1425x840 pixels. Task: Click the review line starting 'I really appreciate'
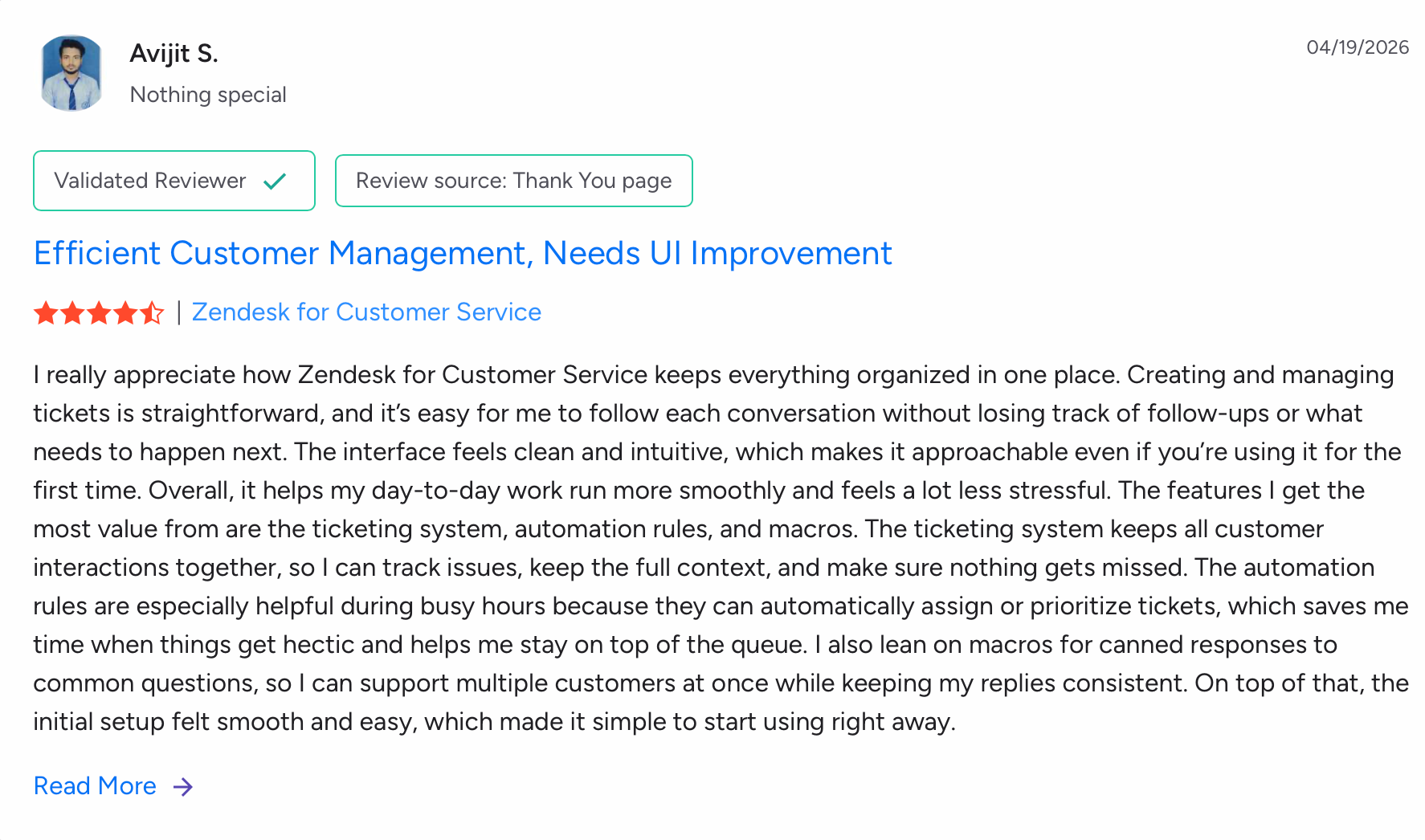[x=712, y=375]
